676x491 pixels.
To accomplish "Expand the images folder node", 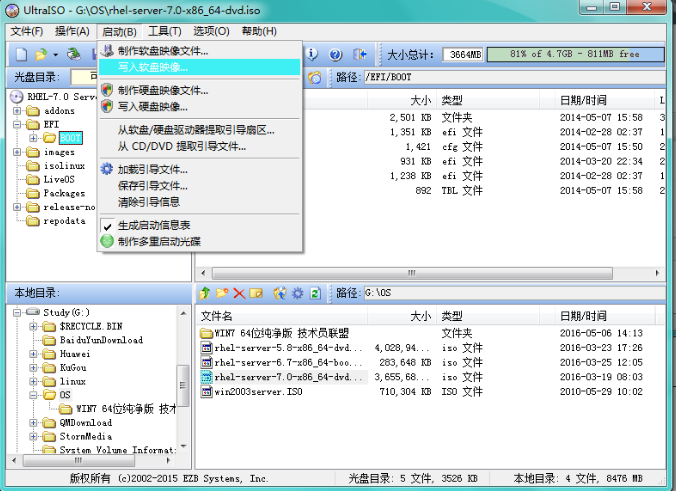I will tap(17, 152).
